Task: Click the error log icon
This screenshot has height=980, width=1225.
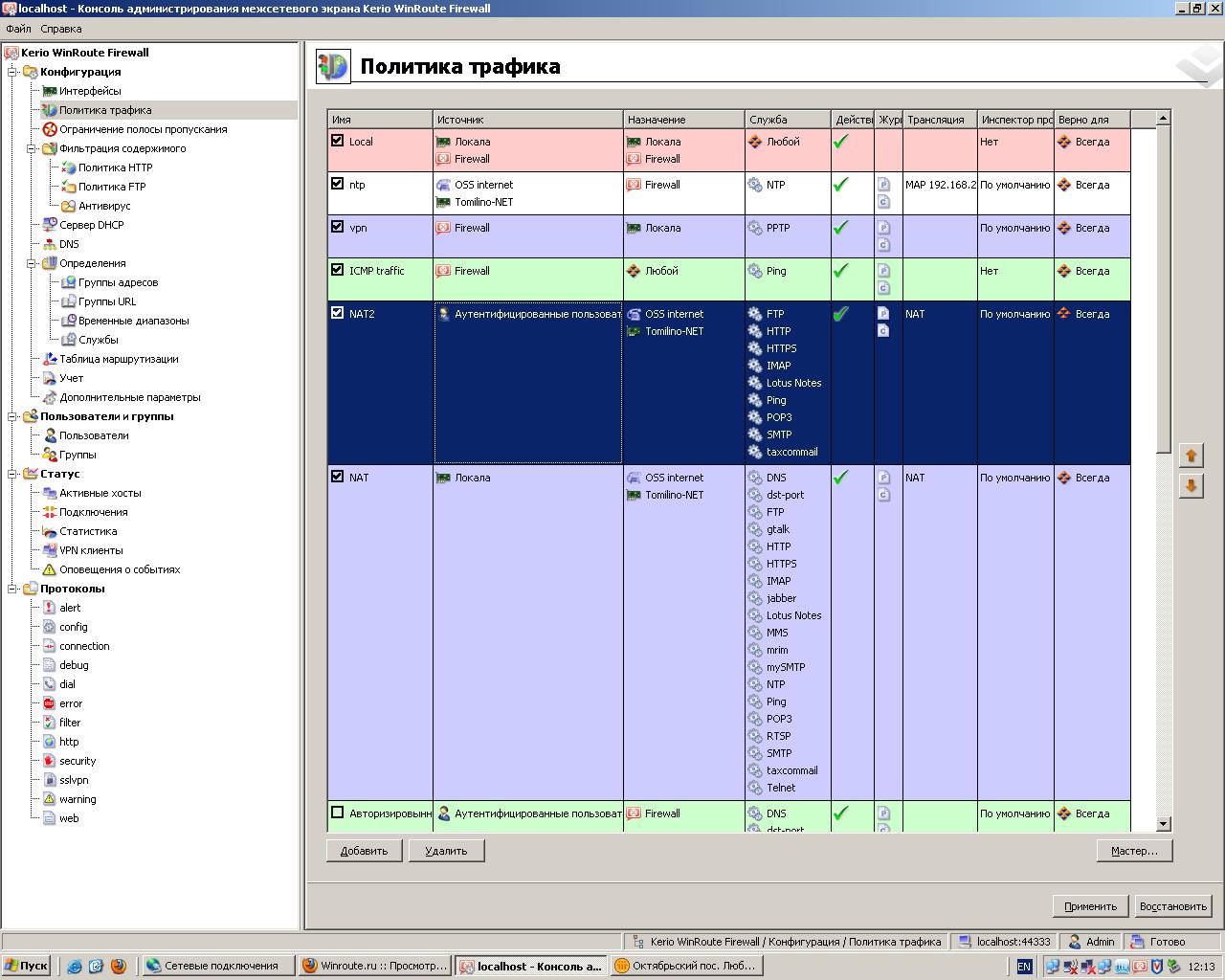Action: coord(50,703)
